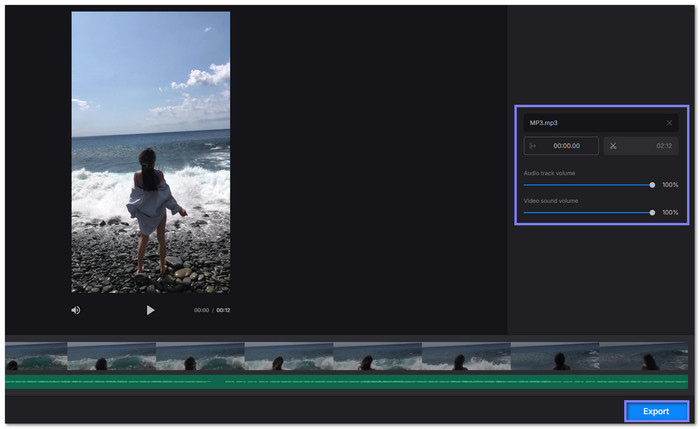Image resolution: width=700 pixels, height=429 pixels.
Task: Click the audio start time field 00:00.00
Action: click(x=561, y=146)
